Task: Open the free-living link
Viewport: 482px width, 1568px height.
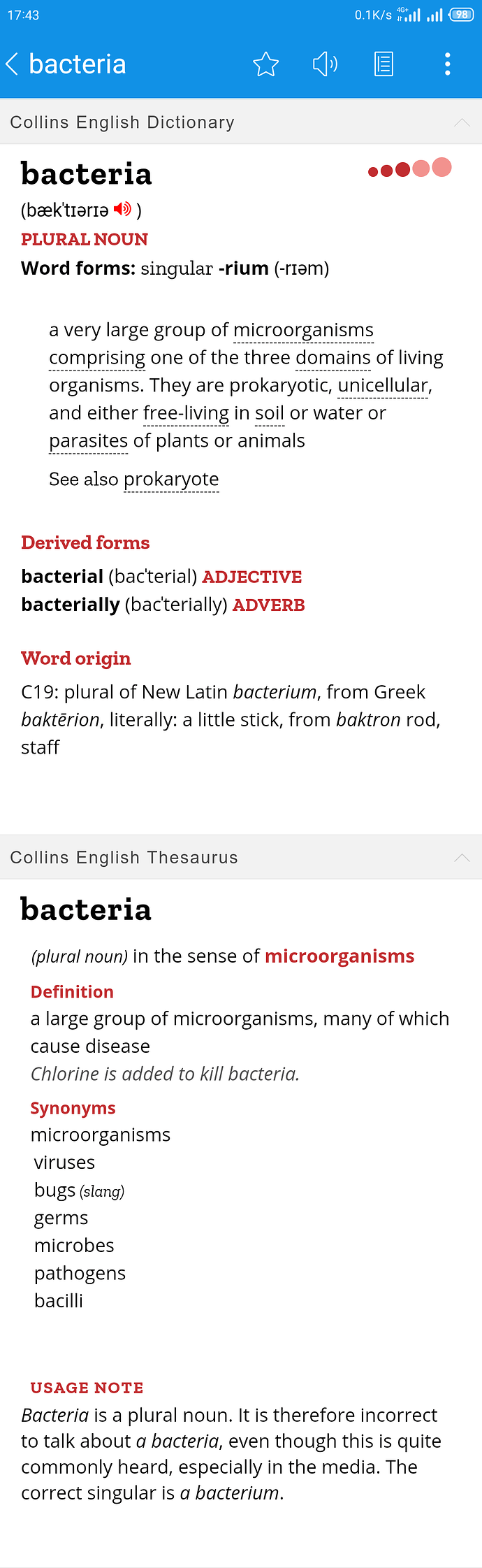Action: pos(186,413)
